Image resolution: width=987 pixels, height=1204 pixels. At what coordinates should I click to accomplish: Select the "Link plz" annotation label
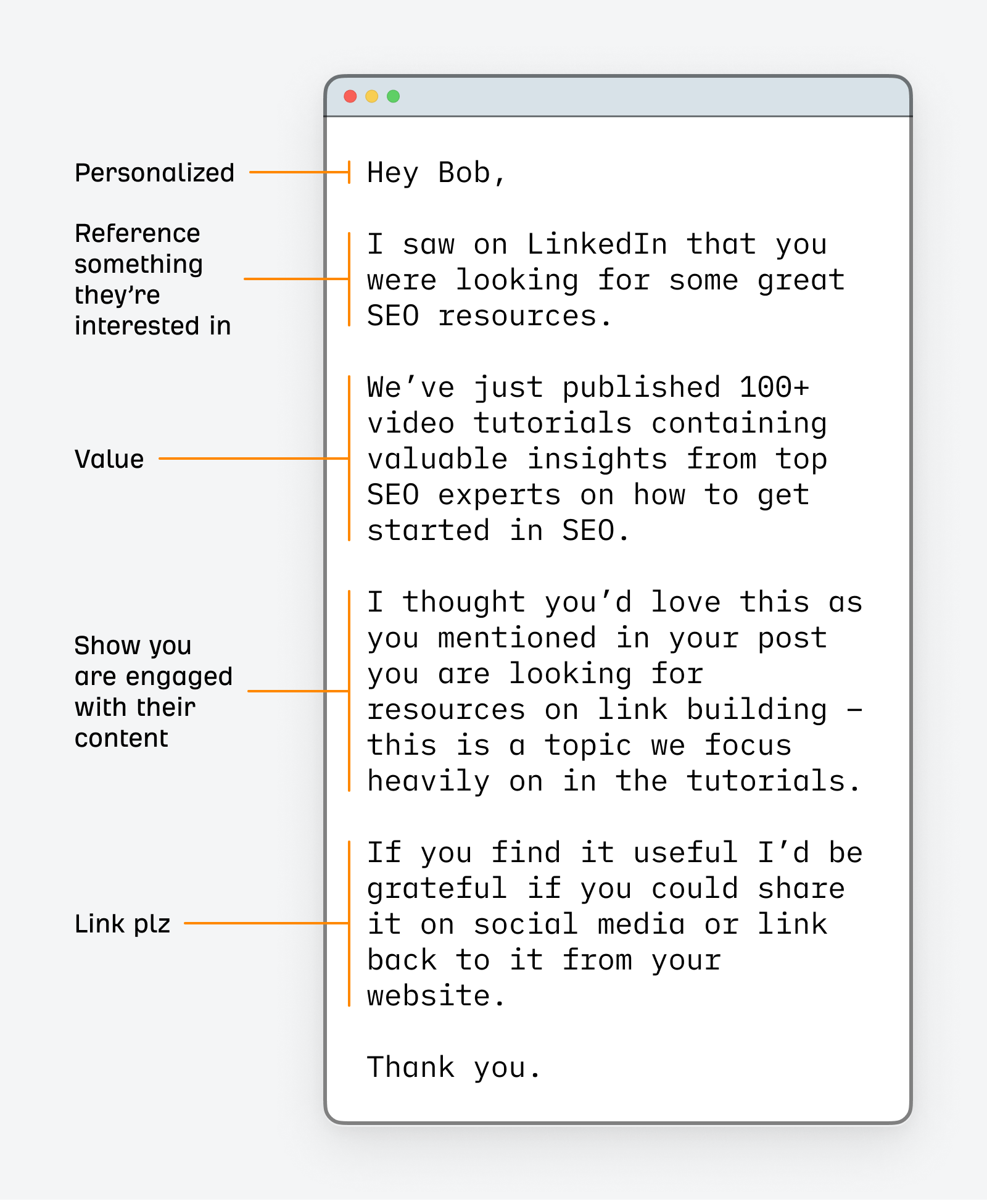point(122,924)
